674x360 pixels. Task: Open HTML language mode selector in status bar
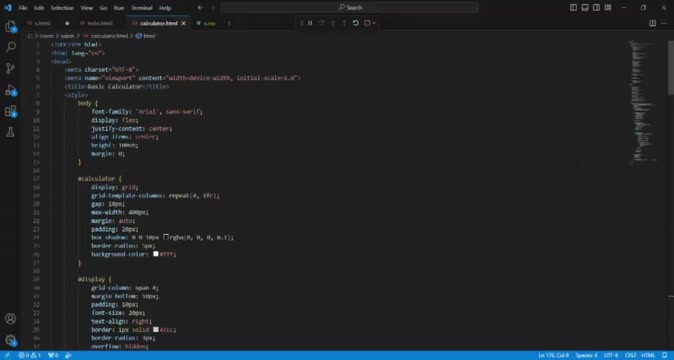pyautogui.click(x=648, y=355)
